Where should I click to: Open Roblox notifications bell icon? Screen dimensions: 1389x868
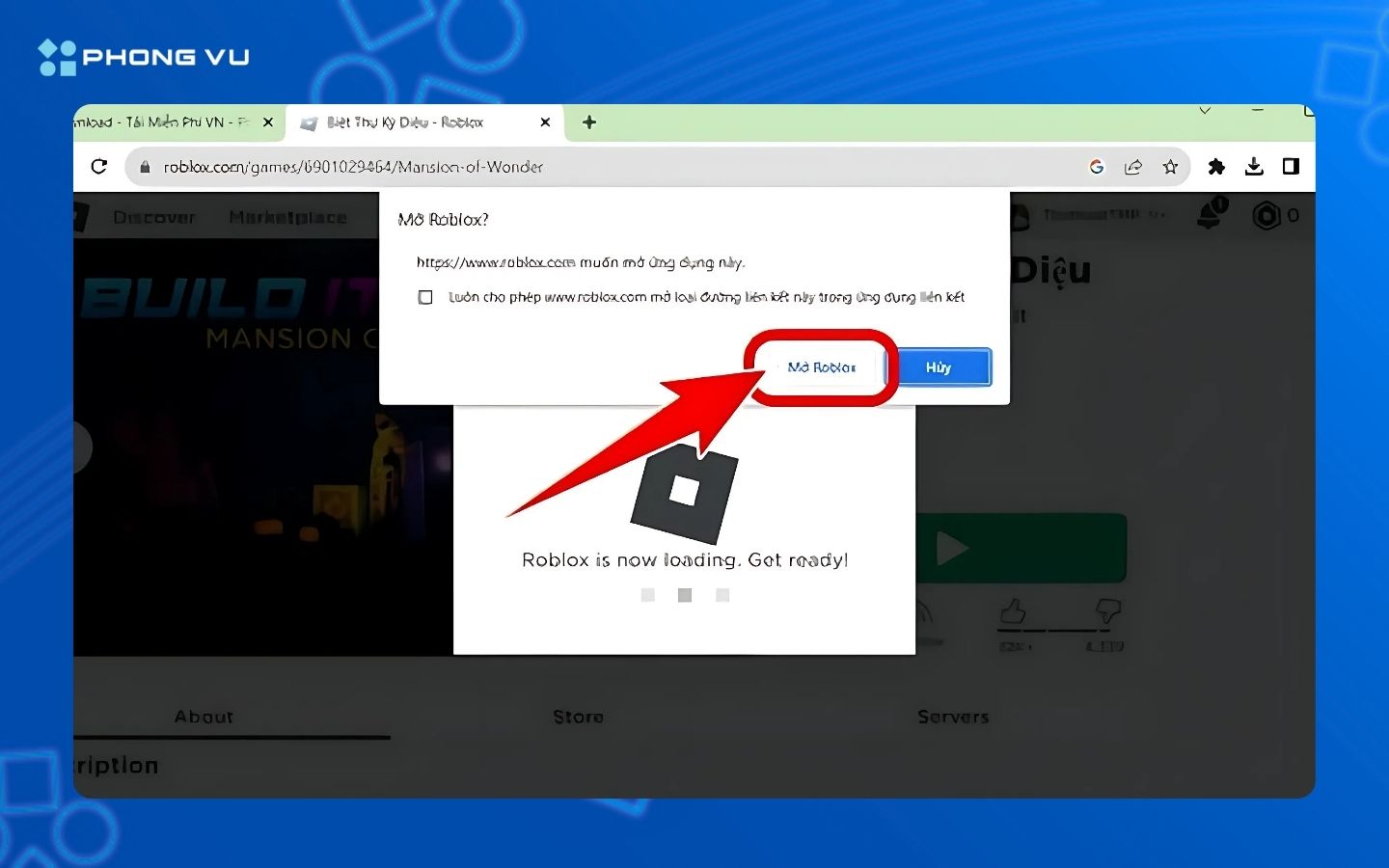click(x=1212, y=215)
